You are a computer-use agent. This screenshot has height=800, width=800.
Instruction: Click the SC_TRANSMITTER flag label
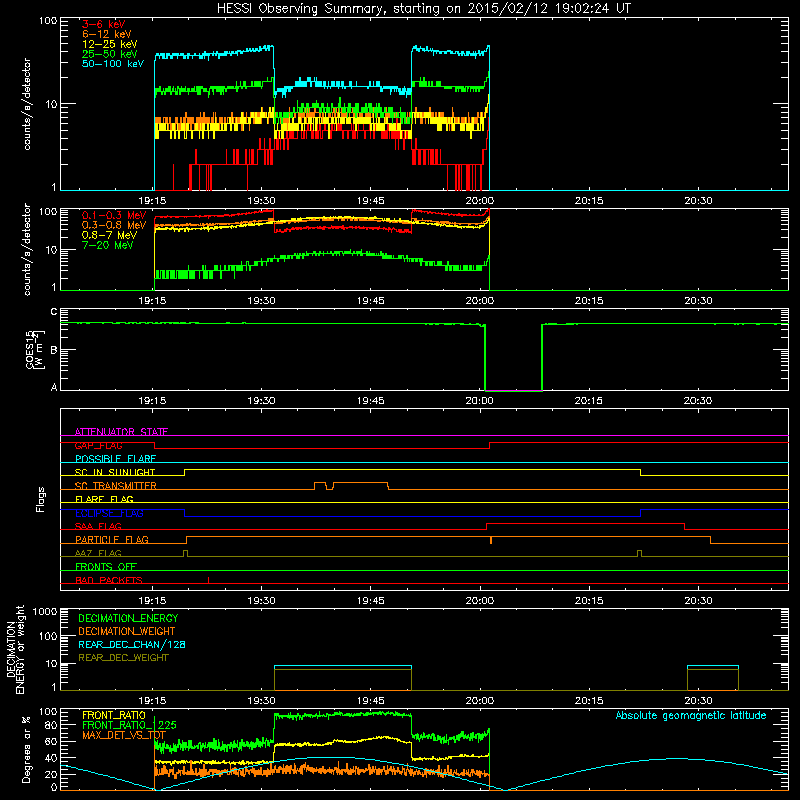[115, 486]
